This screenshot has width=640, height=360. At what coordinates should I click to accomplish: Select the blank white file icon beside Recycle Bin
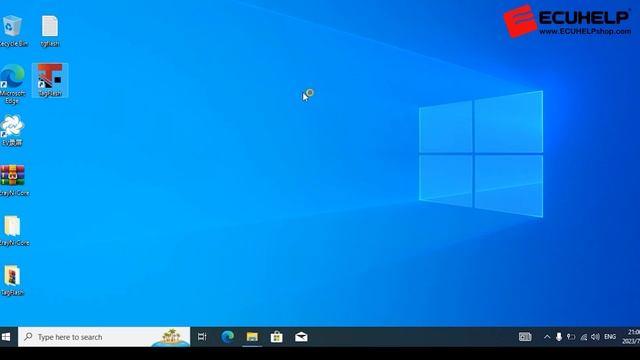[x=50, y=31]
